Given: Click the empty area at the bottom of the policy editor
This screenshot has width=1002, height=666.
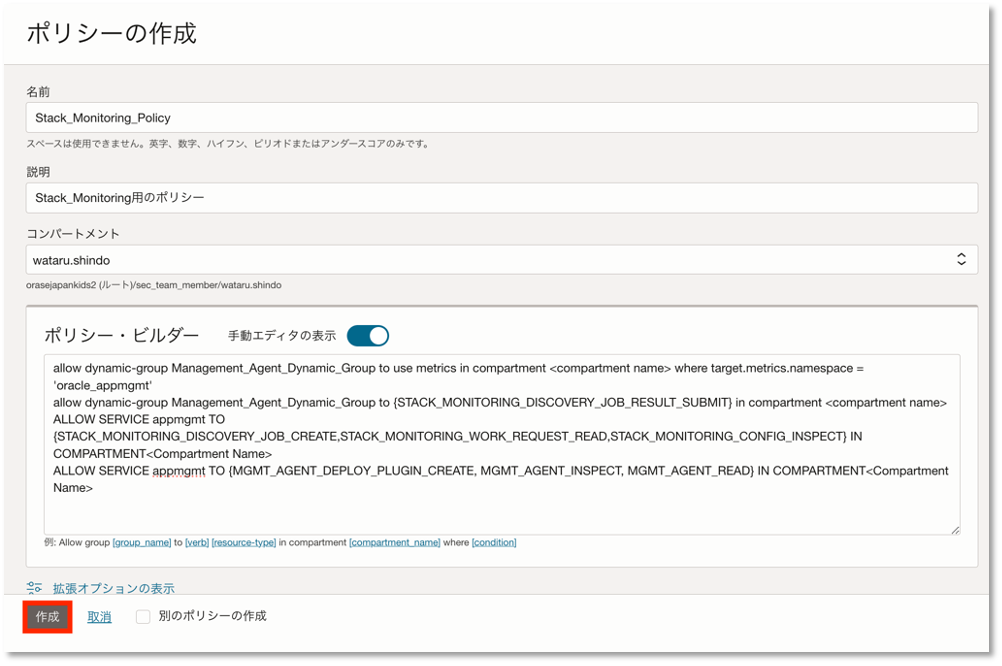Looking at the screenshot, I should 500,514.
